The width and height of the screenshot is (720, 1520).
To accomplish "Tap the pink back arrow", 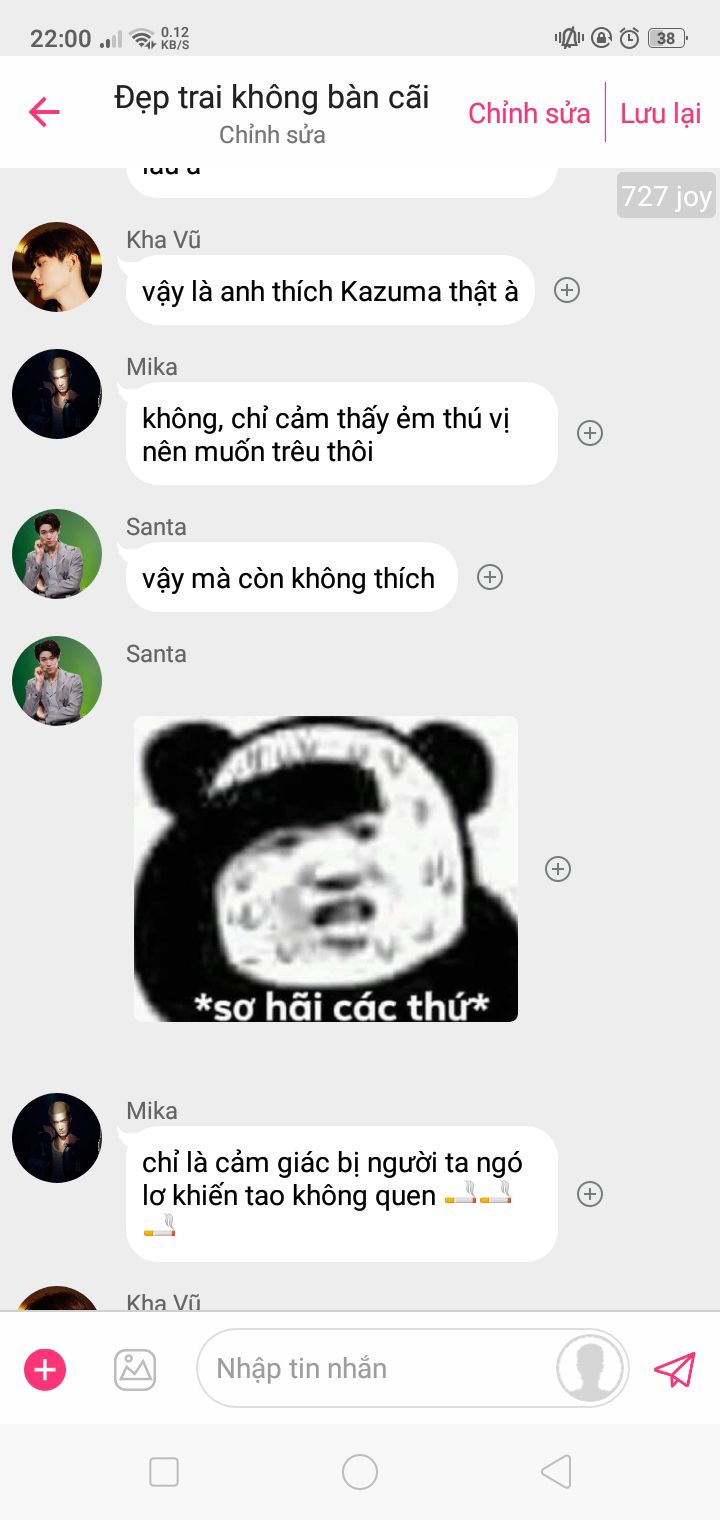I will [44, 112].
